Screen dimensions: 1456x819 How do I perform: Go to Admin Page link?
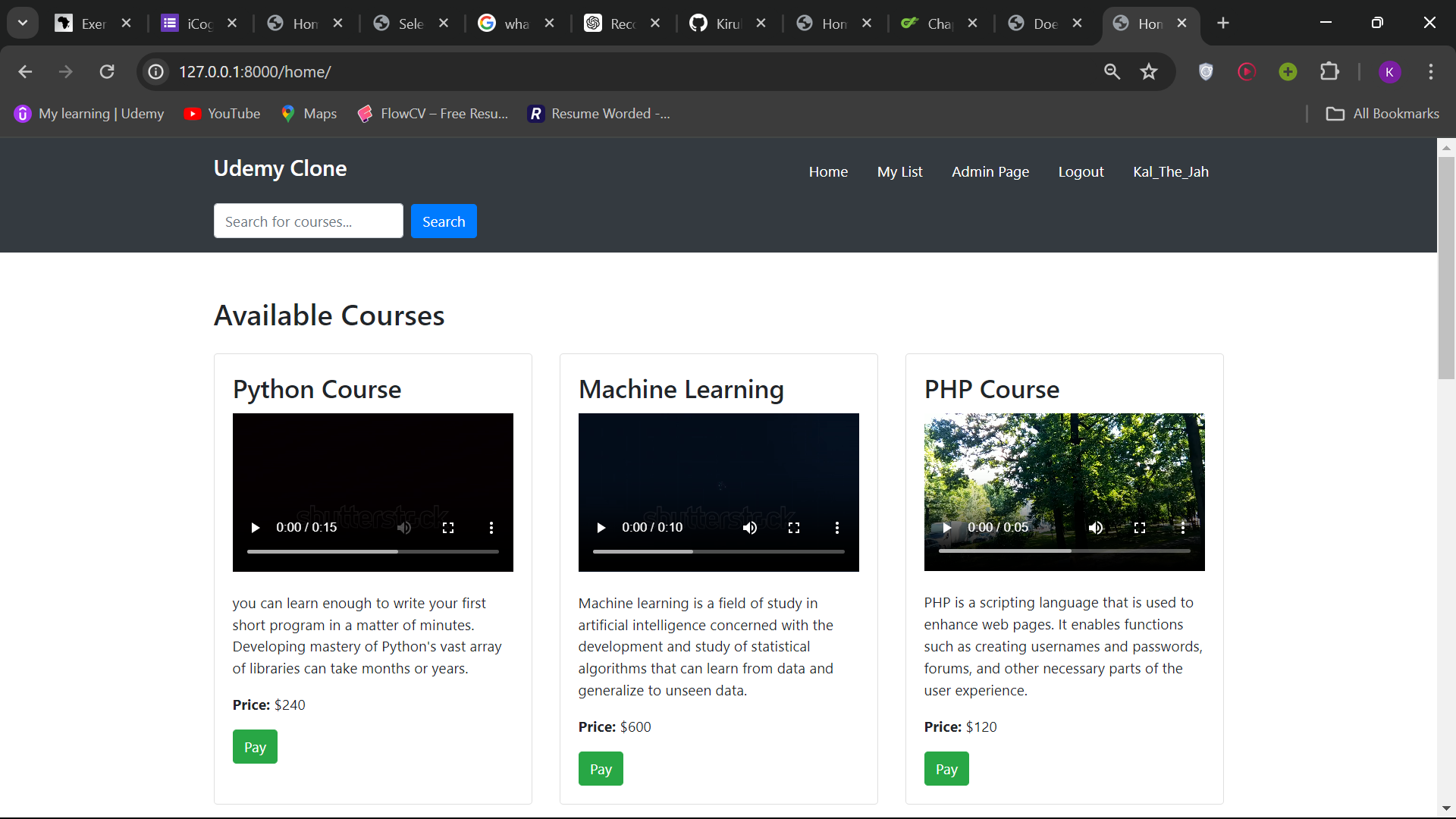click(x=990, y=172)
